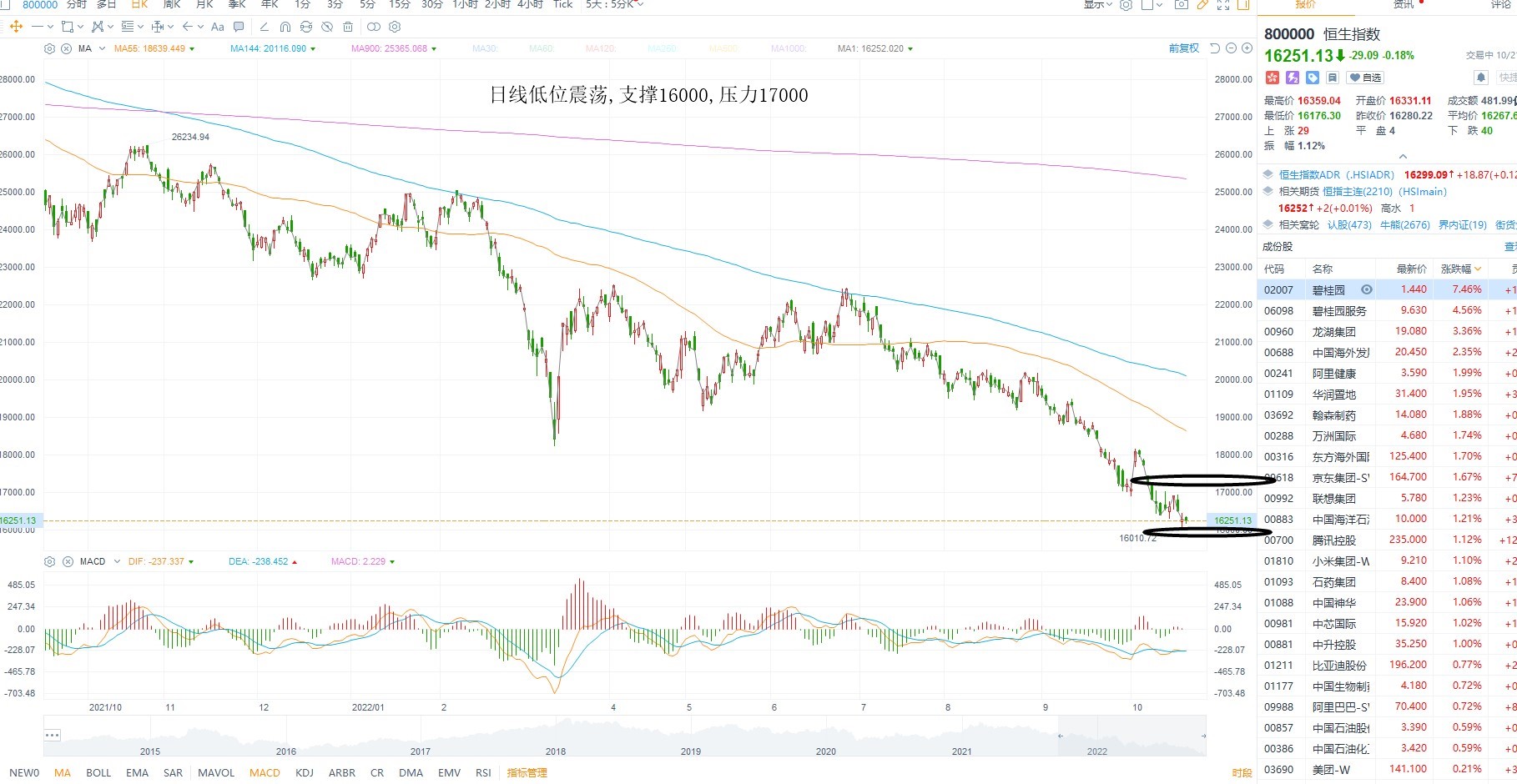
Task: Open the 前复权 adjustment dropdown
Action: (x=1183, y=48)
